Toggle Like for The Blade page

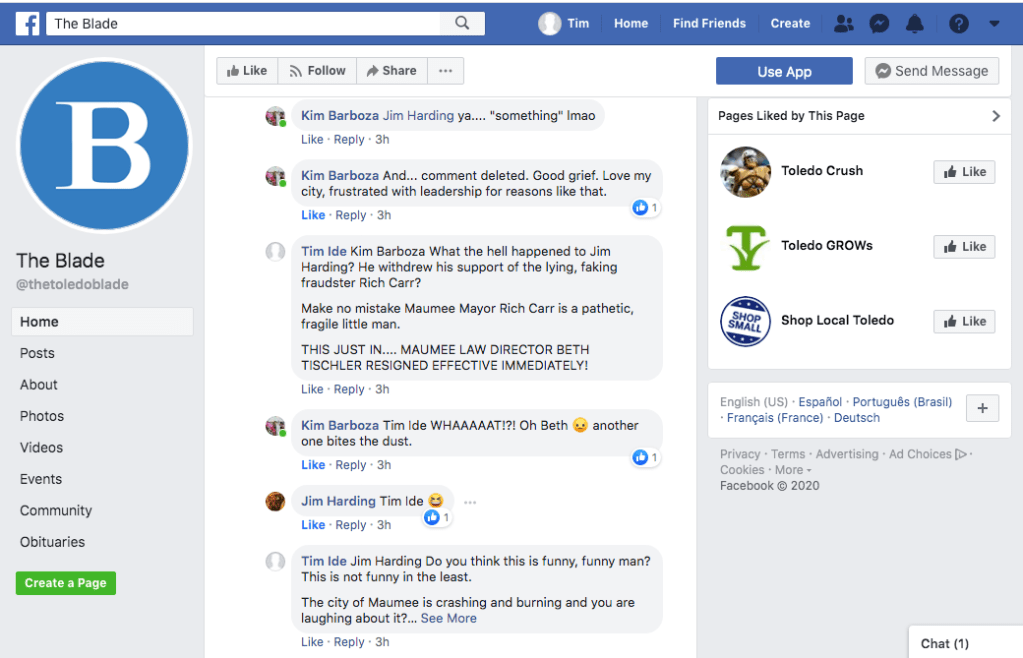point(247,71)
